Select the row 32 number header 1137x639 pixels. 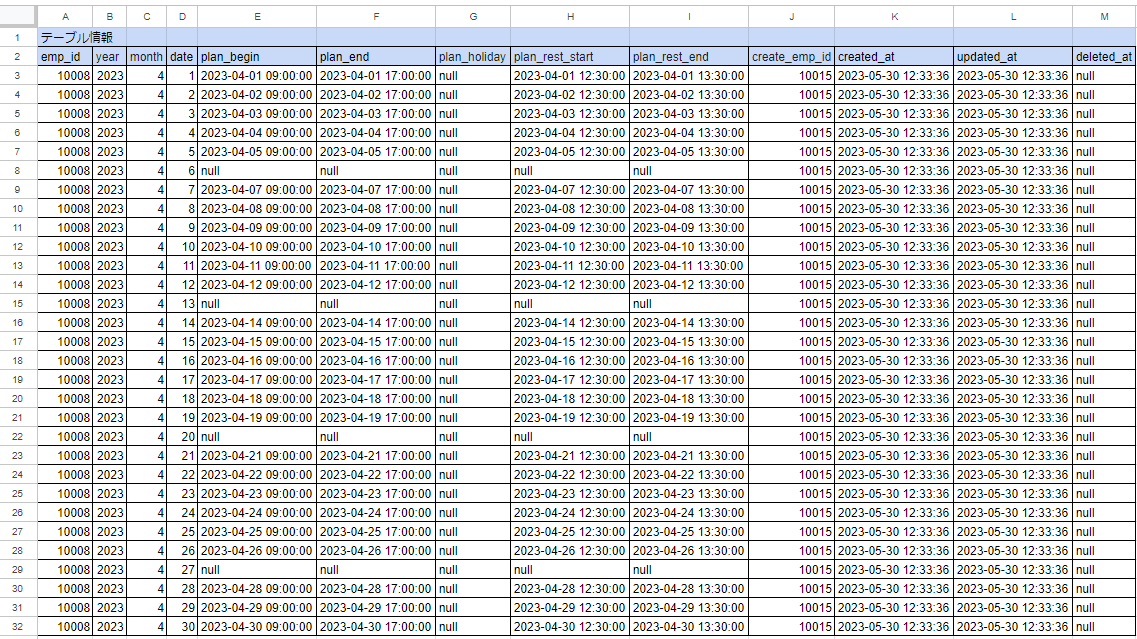(x=18, y=626)
